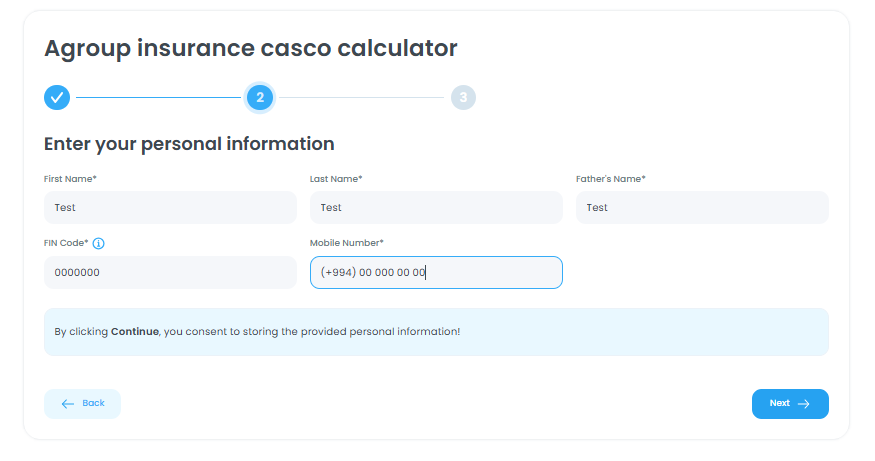
Task: Focus the First Name input field
Action: [x=170, y=208]
